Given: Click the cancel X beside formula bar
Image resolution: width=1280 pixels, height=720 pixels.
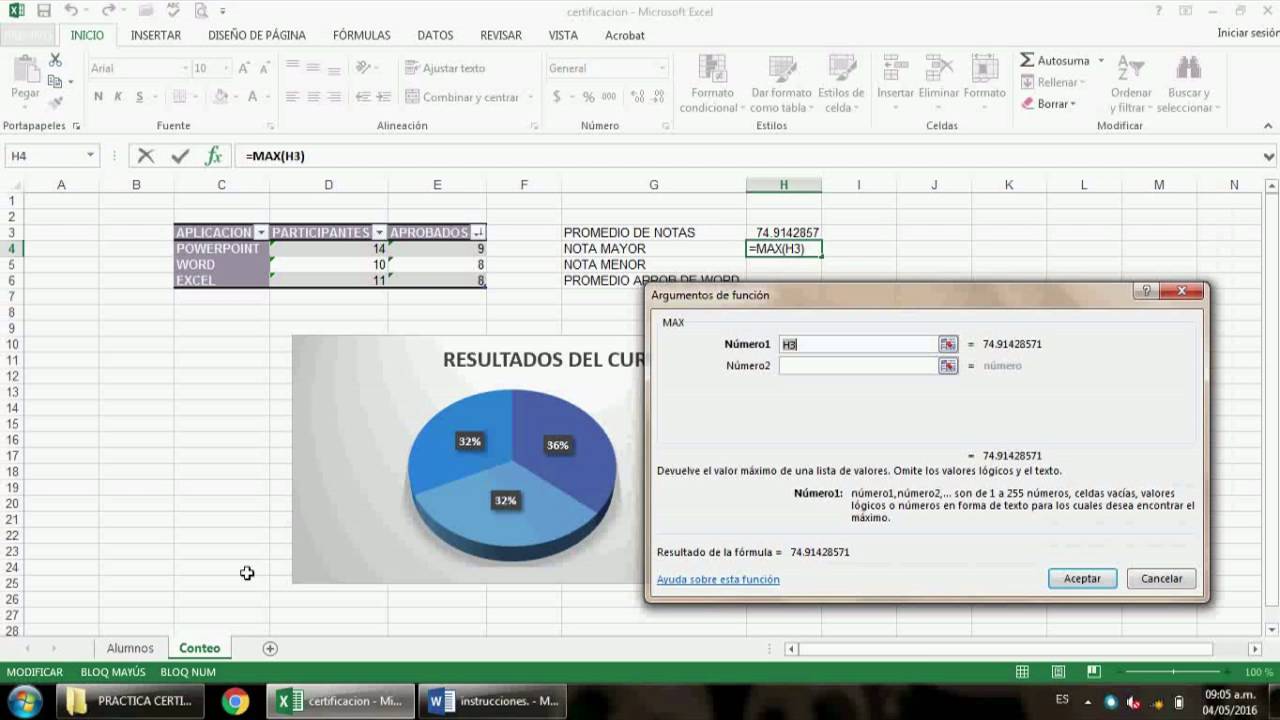Looking at the screenshot, I should (x=146, y=156).
